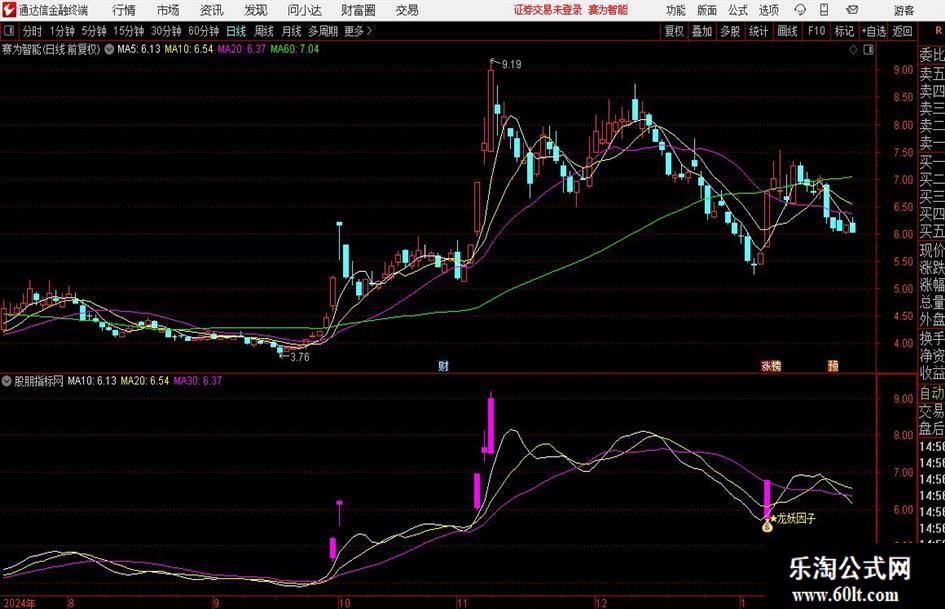Image resolution: width=945 pixels, height=609 pixels.
Task: Open the 选项 menu
Action: point(768,10)
